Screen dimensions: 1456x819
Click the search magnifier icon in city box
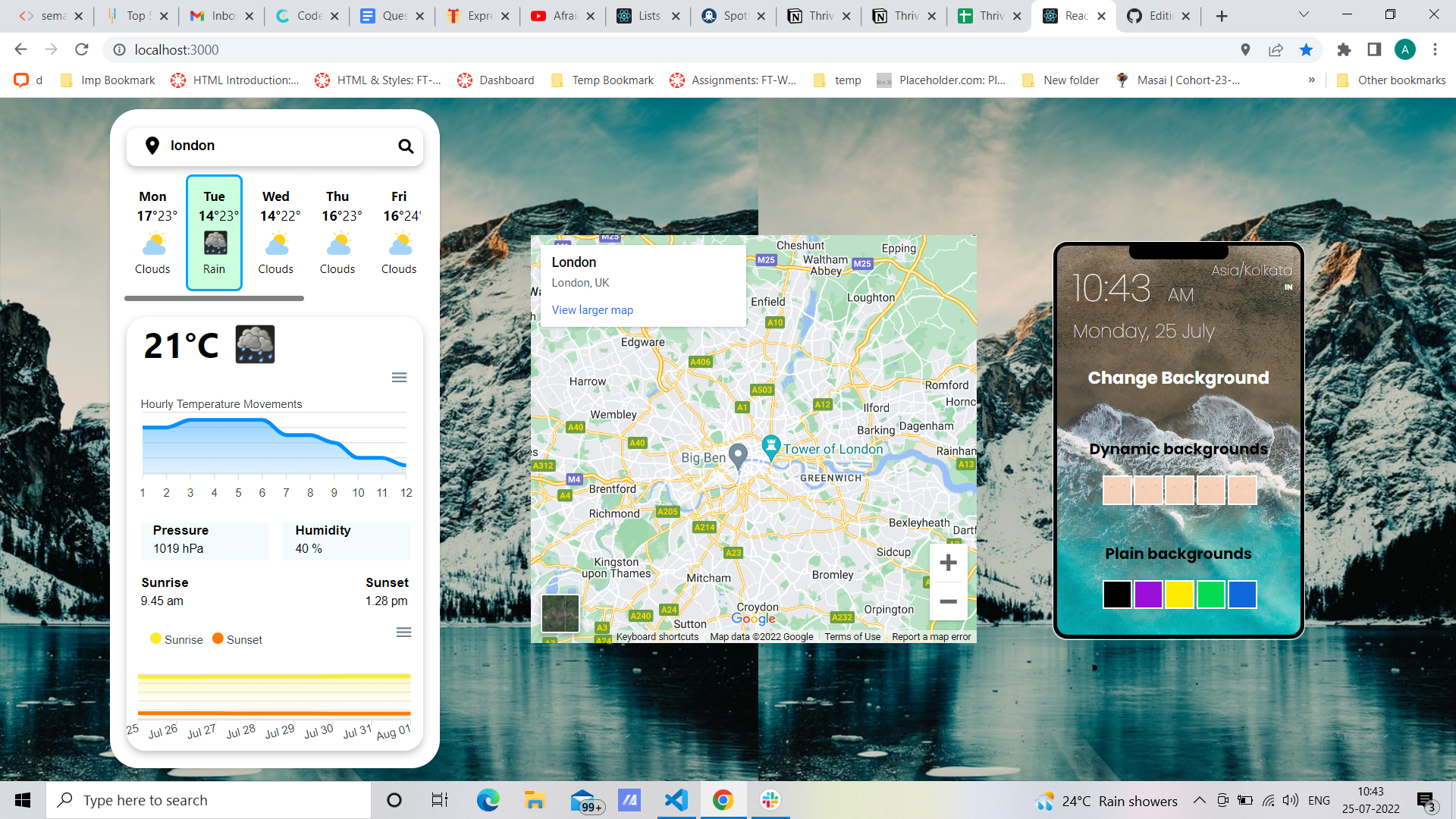pyautogui.click(x=406, y=146)
